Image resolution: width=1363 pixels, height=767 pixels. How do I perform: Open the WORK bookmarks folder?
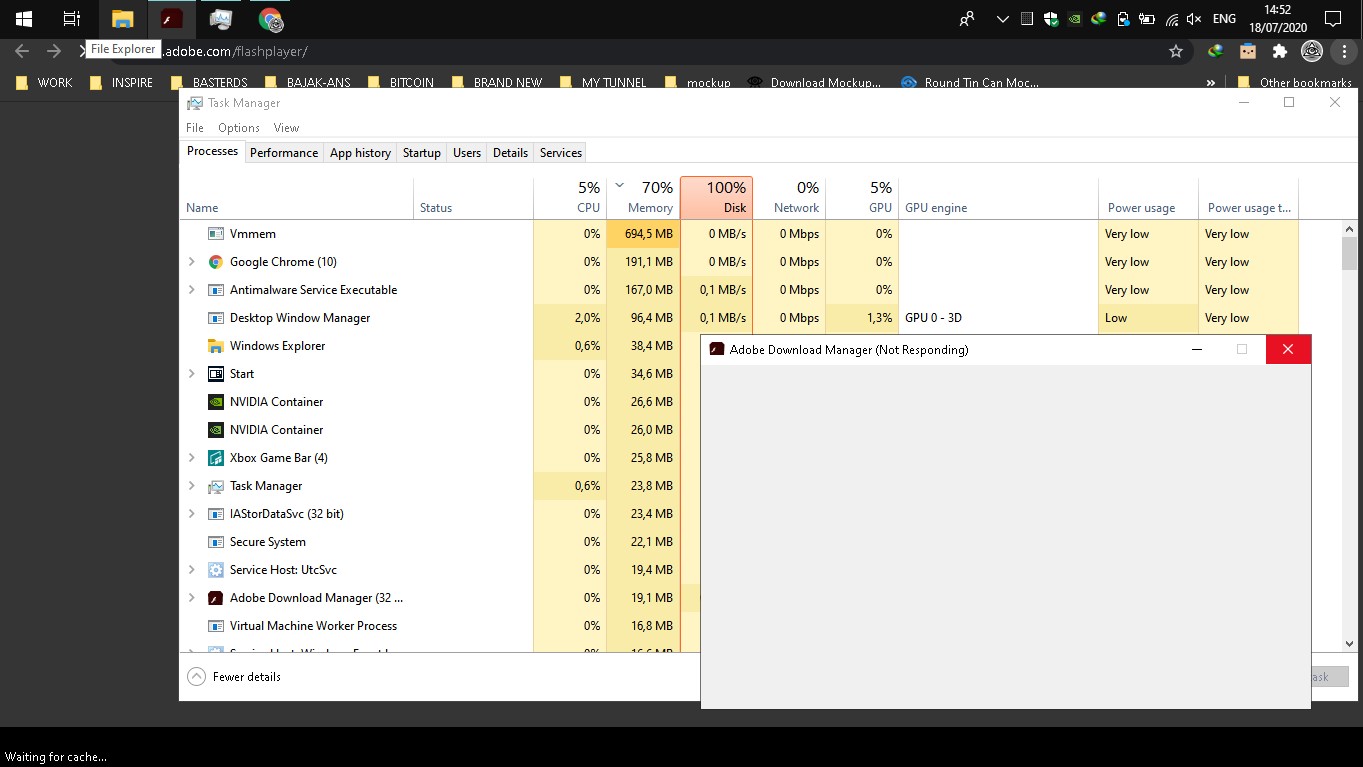(x=45, y=83)
